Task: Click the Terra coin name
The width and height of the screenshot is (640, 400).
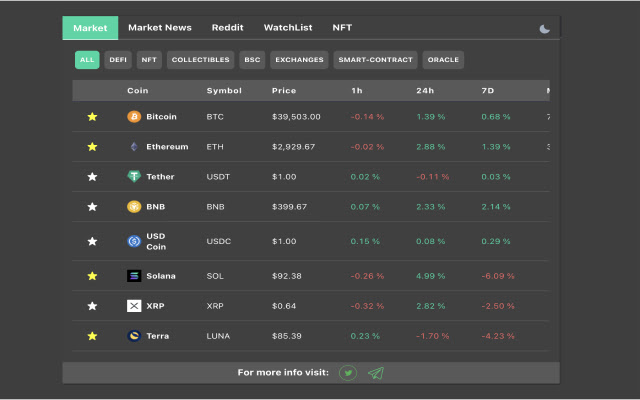Action: pyautogui.click(x=158, y=336)
